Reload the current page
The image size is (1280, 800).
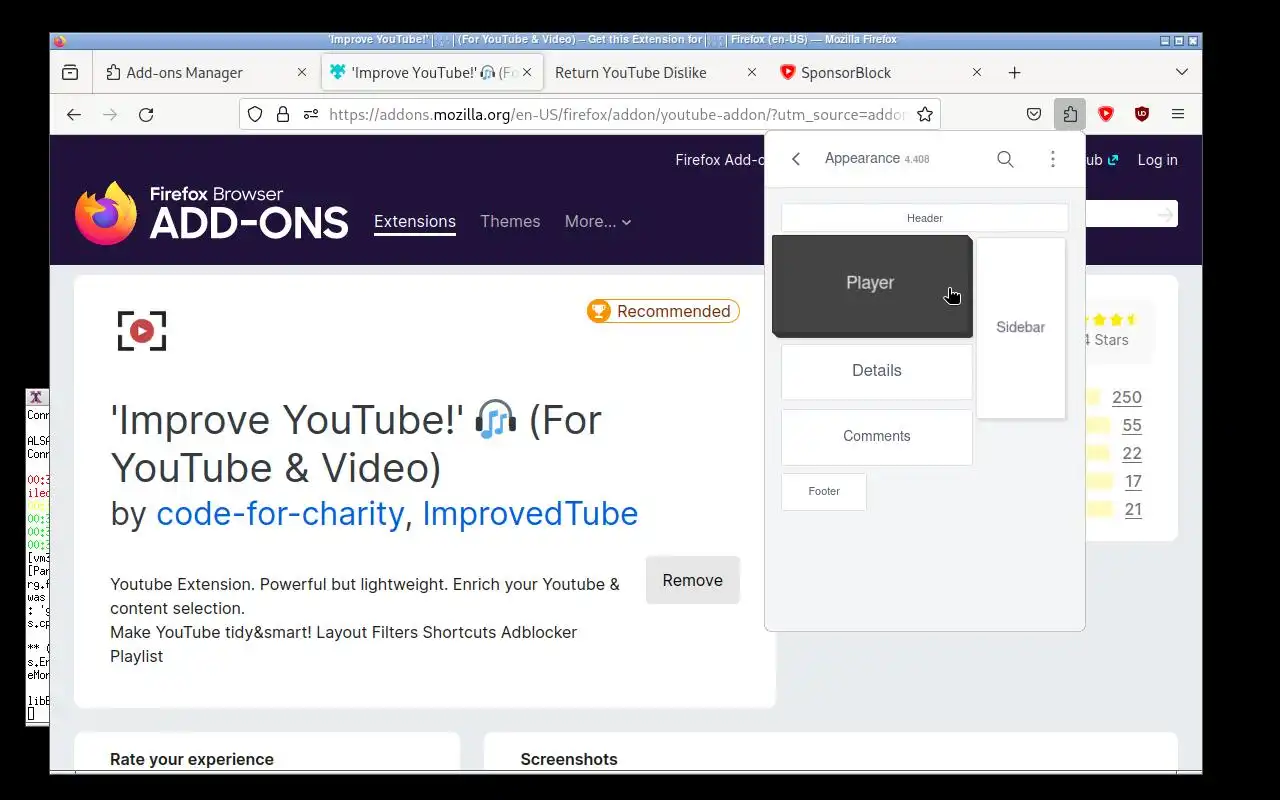pyautogui.click(x=146, y=114)
